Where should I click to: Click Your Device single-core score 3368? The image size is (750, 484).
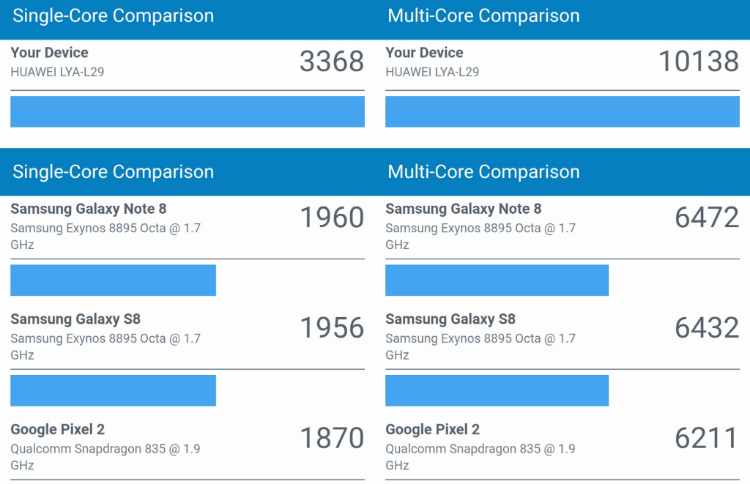click(332, 61)
